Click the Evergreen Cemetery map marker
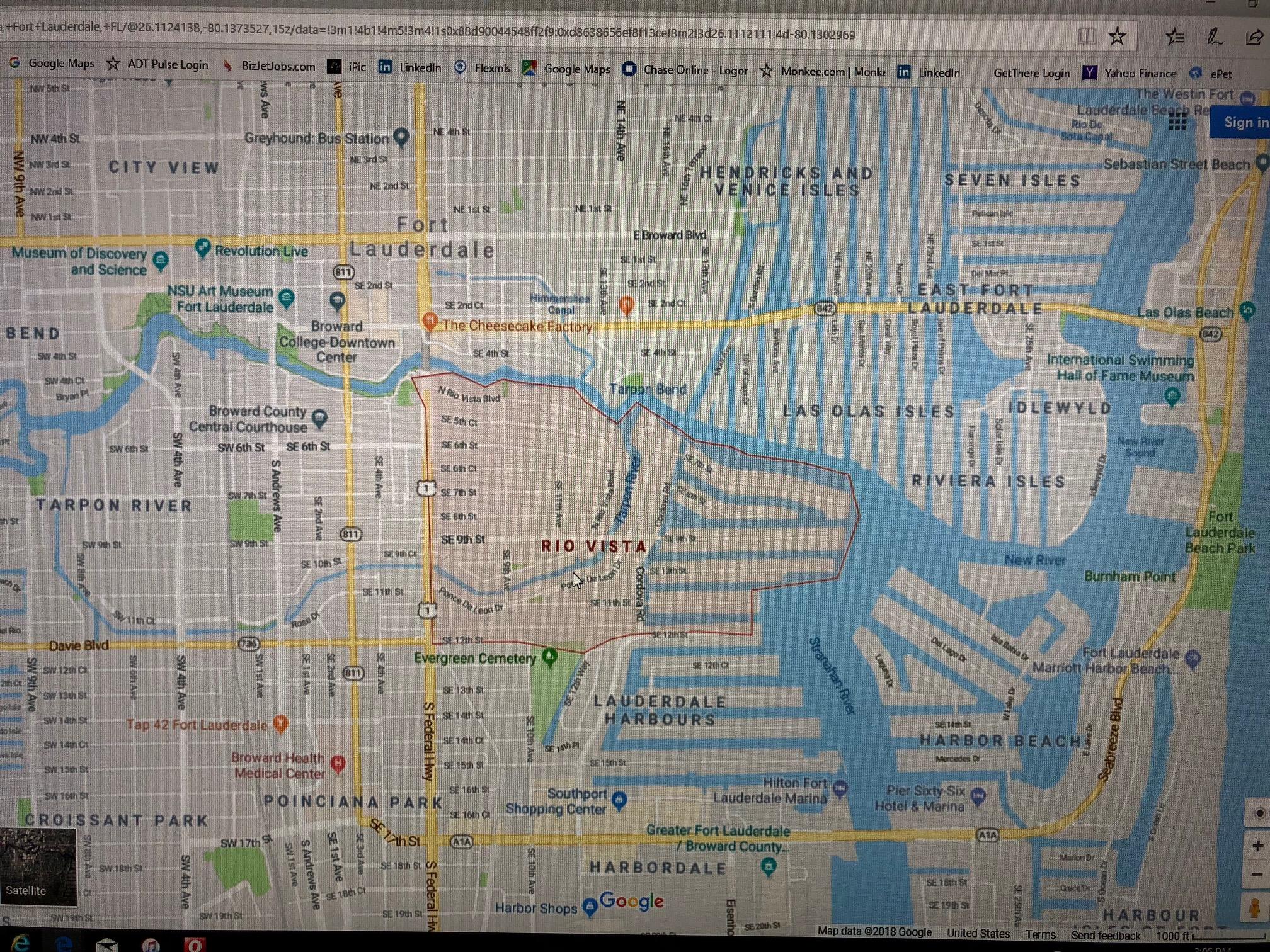The height and width of the screenshot is (952, 1270). coord(550,657)
